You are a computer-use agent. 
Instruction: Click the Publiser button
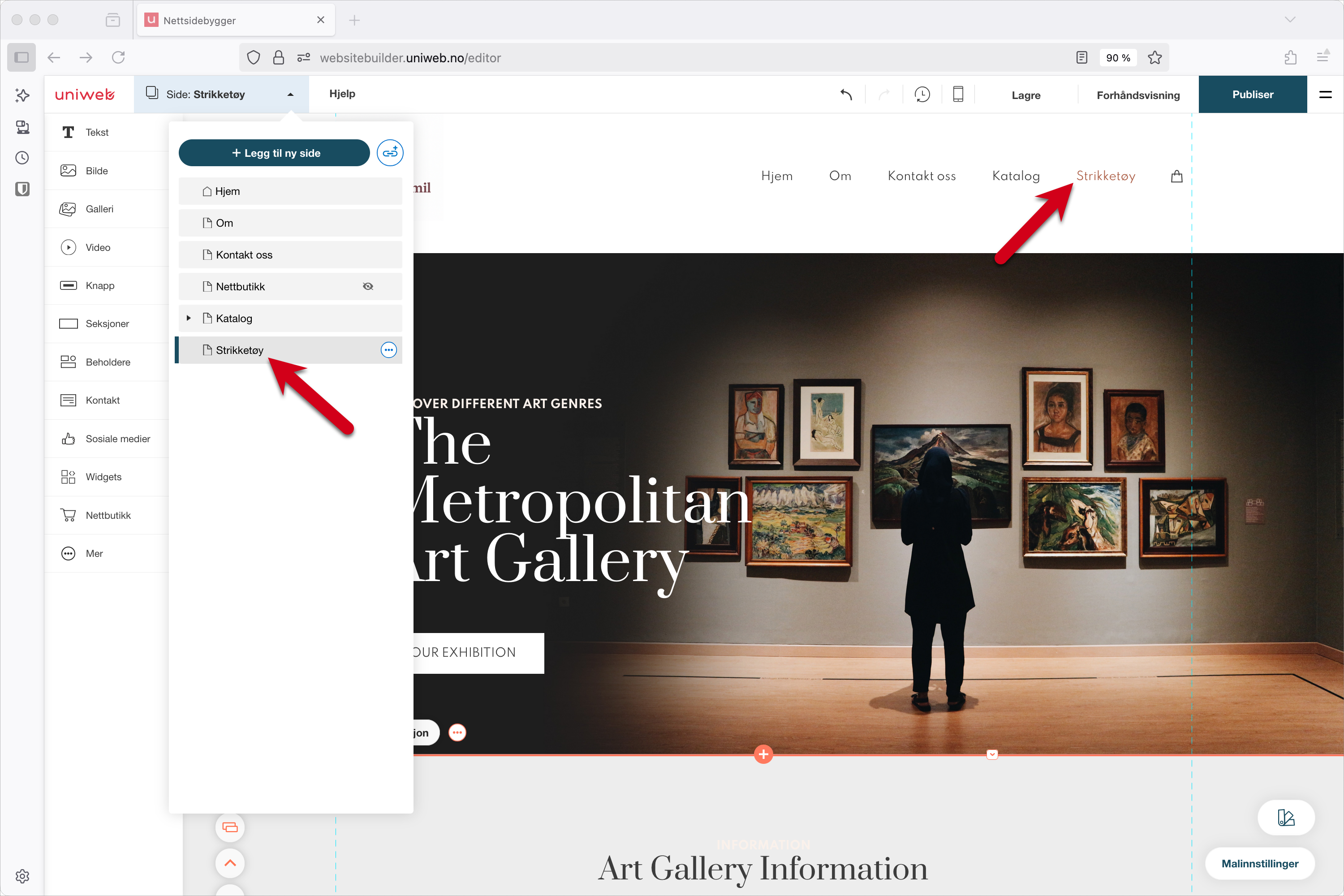(x=1253, y=94)
